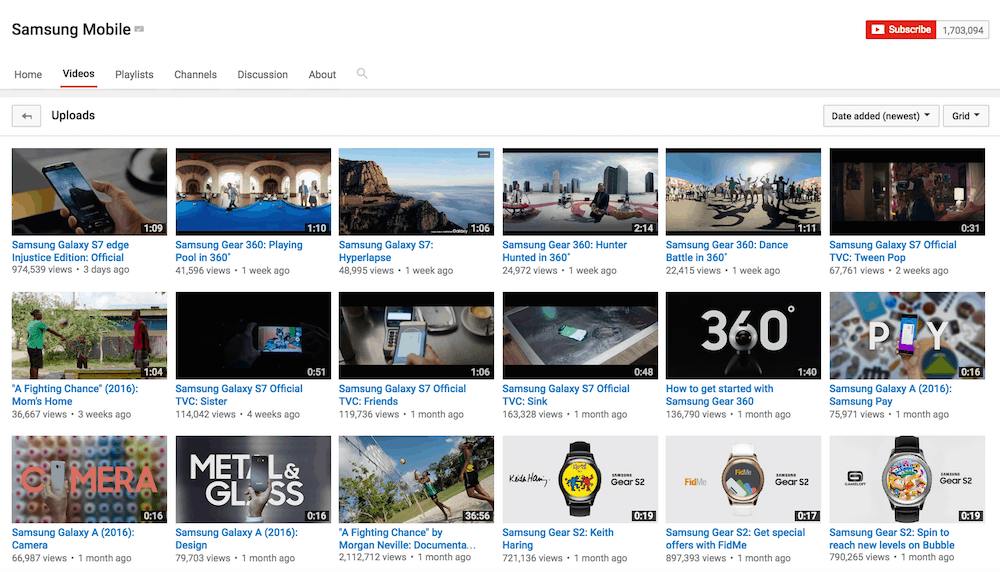This screenshot has height=572, width=1000.
Task: Select the Discussion tab
Action: pyautogui.click(x=262, y=75)
